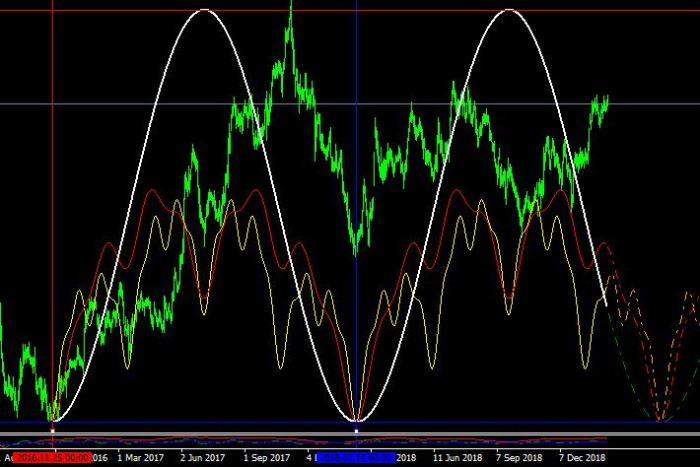Click the 1 Sep 2017 date on the time axis

coord(266,457)
